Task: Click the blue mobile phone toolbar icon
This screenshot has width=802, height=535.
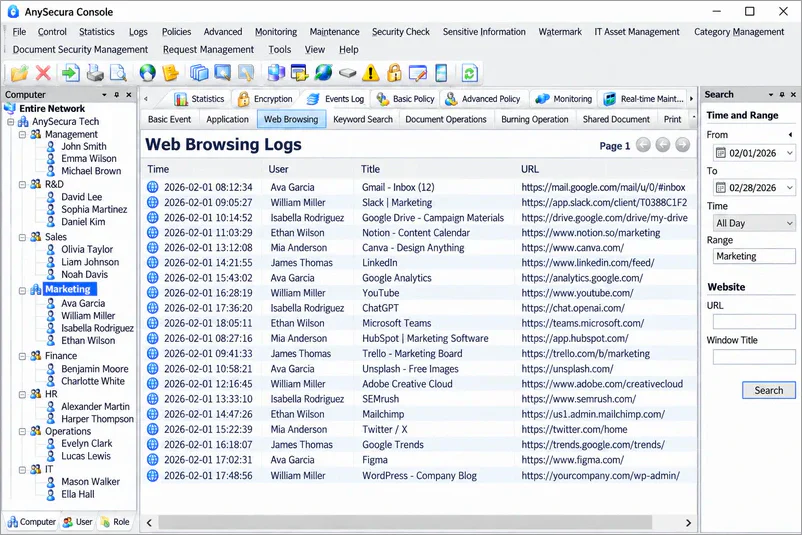Action: tap(441, 73)
